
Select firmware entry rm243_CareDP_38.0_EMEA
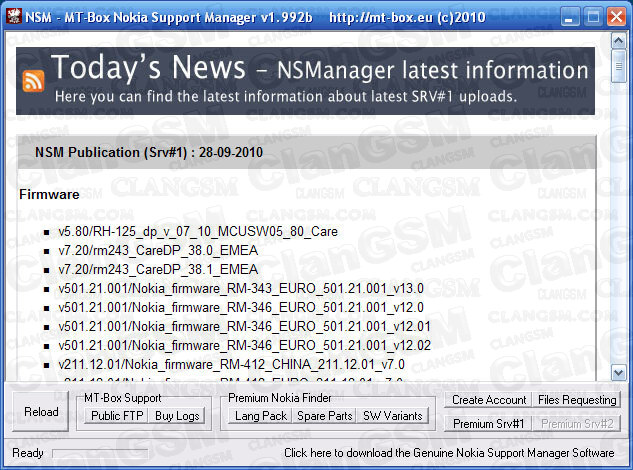(x=158, y=251)
